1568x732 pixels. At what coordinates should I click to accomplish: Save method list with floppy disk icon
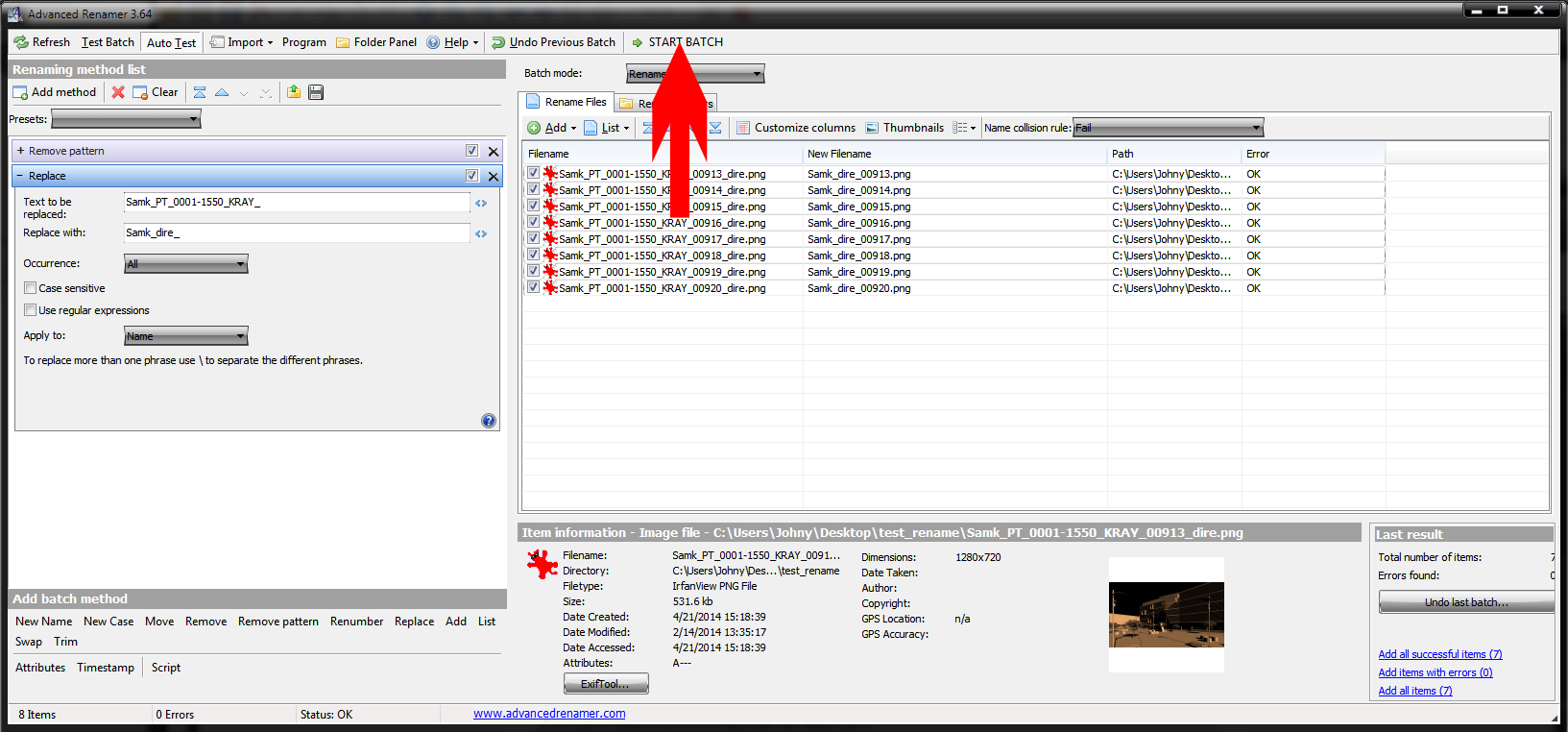point(316,92)
